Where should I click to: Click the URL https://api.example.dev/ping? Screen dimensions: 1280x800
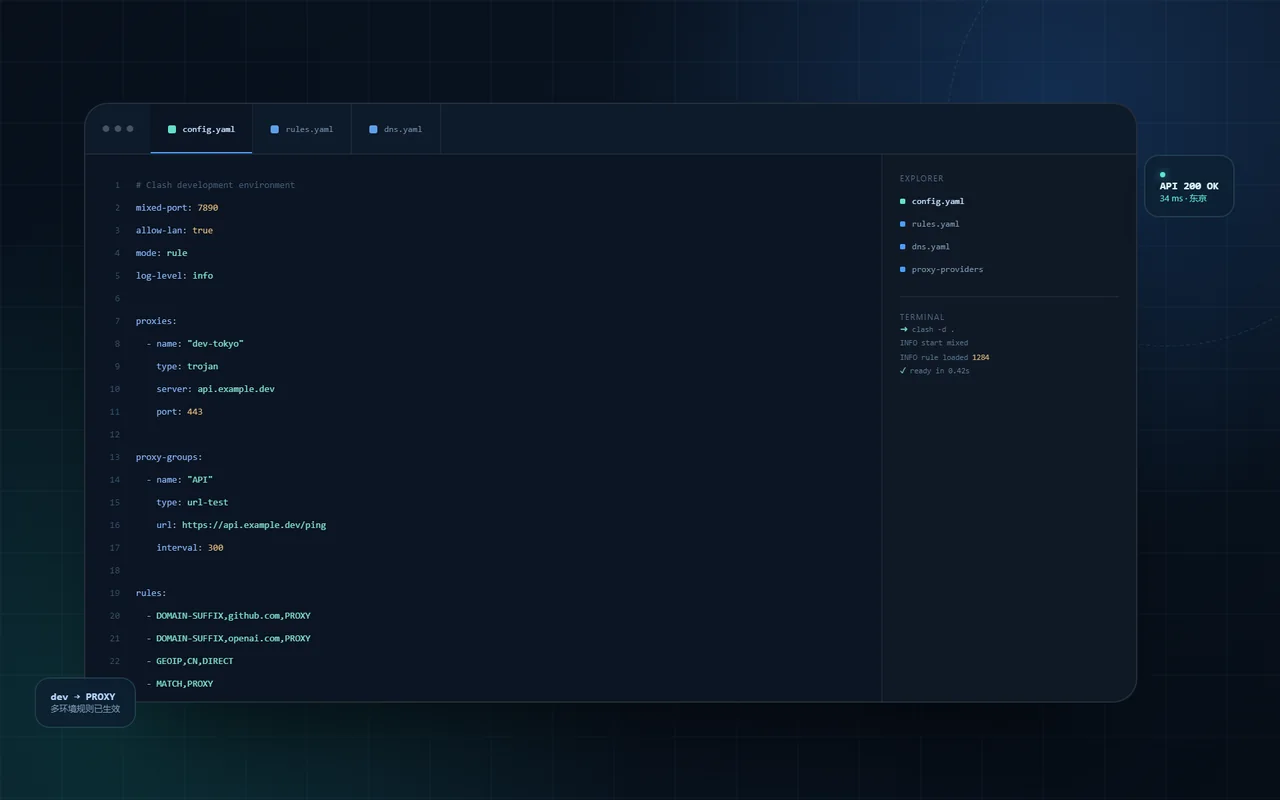(254, 525)
